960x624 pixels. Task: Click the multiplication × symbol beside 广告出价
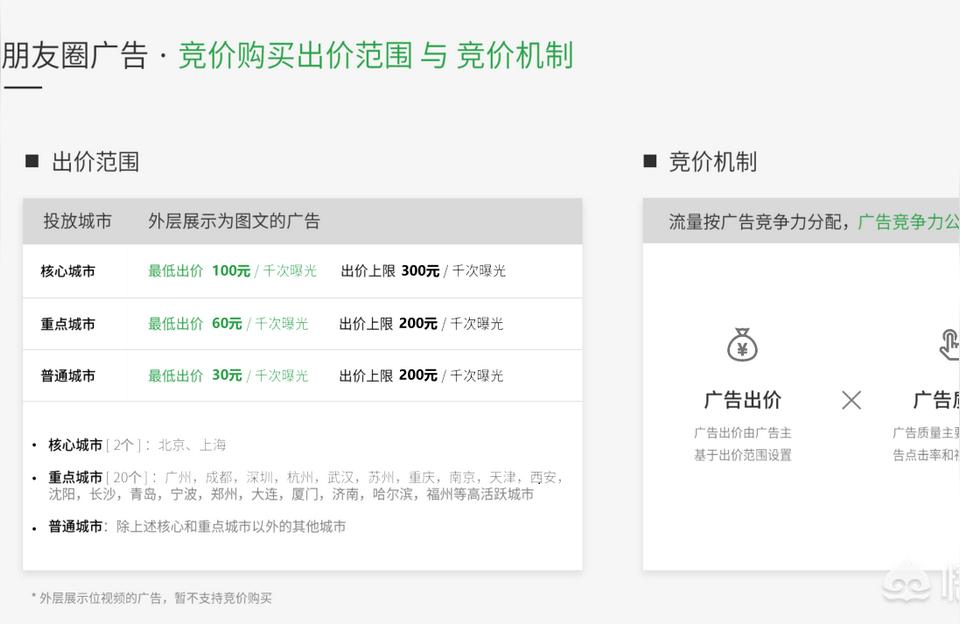tap(851, 400)
